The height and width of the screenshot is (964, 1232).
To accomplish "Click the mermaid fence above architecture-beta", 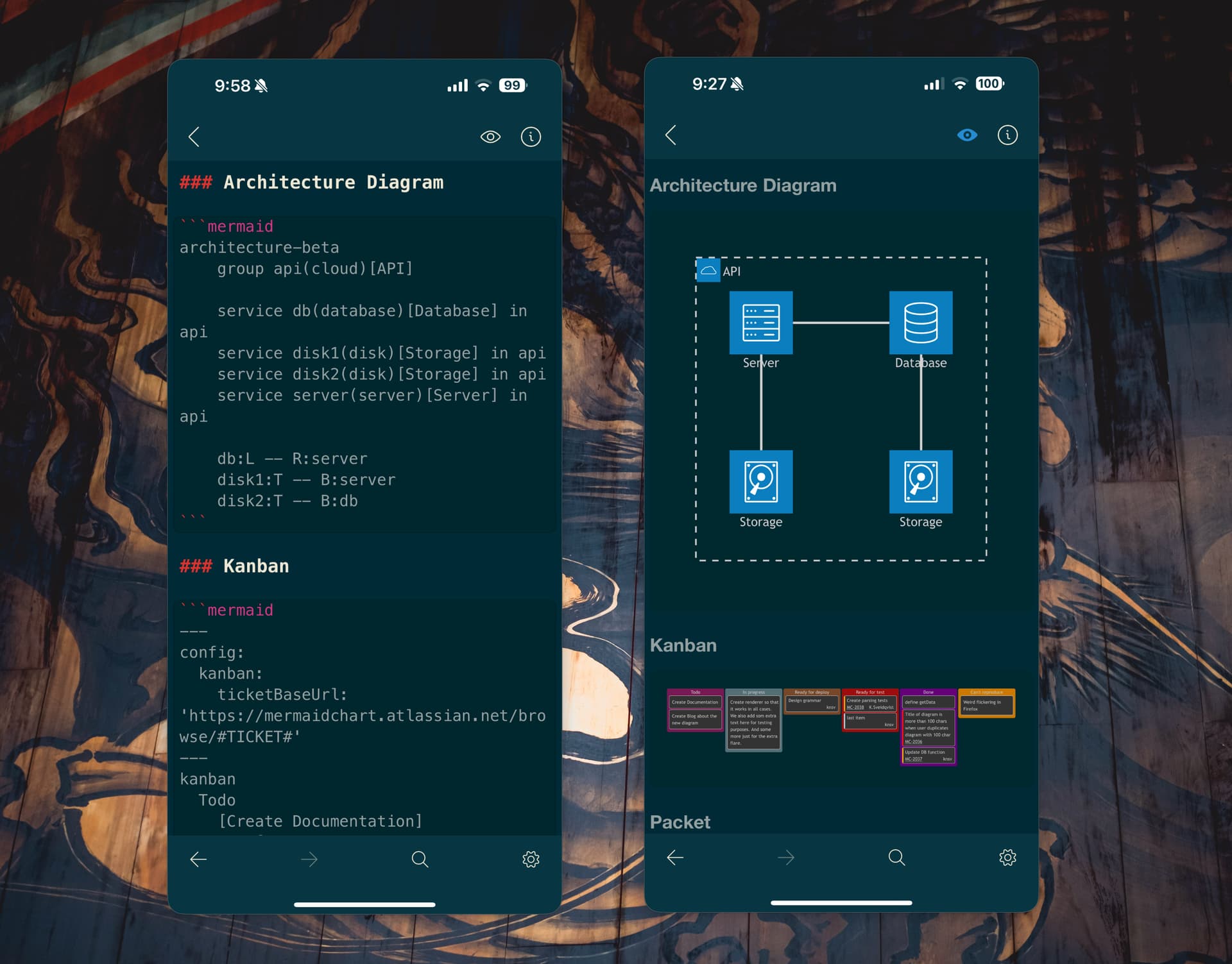I will point(227,226).
